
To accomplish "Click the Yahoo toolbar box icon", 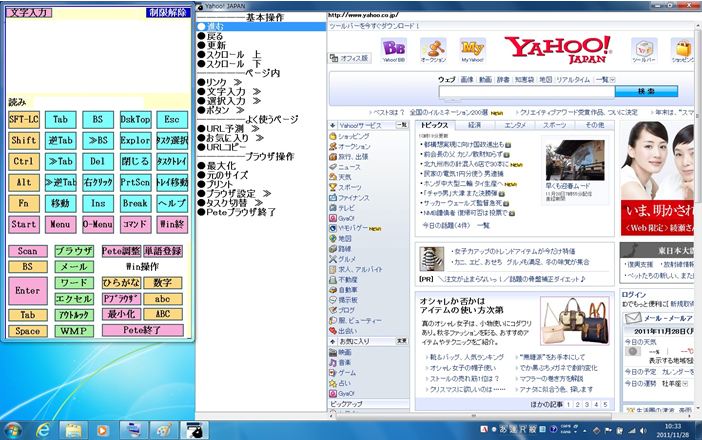I will click(644, 50).
